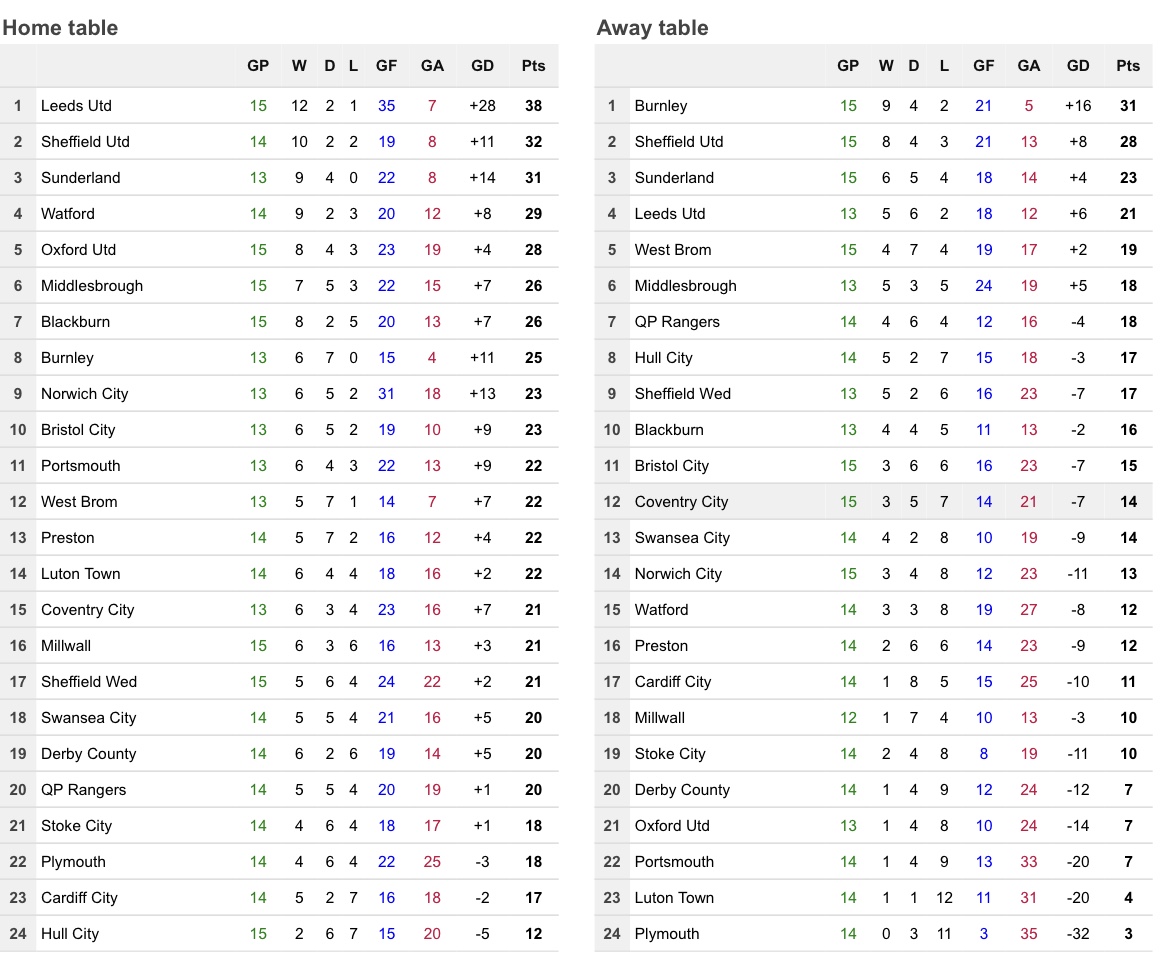Click Burnley in the Away table
Viewport: 1164px width, 978px height.
(661, 106)
